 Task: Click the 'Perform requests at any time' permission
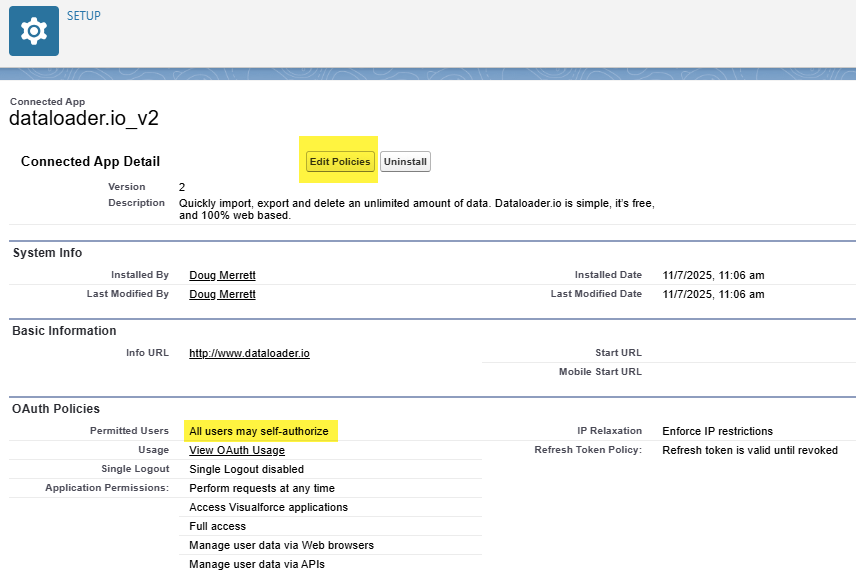(x=262, y=489)
